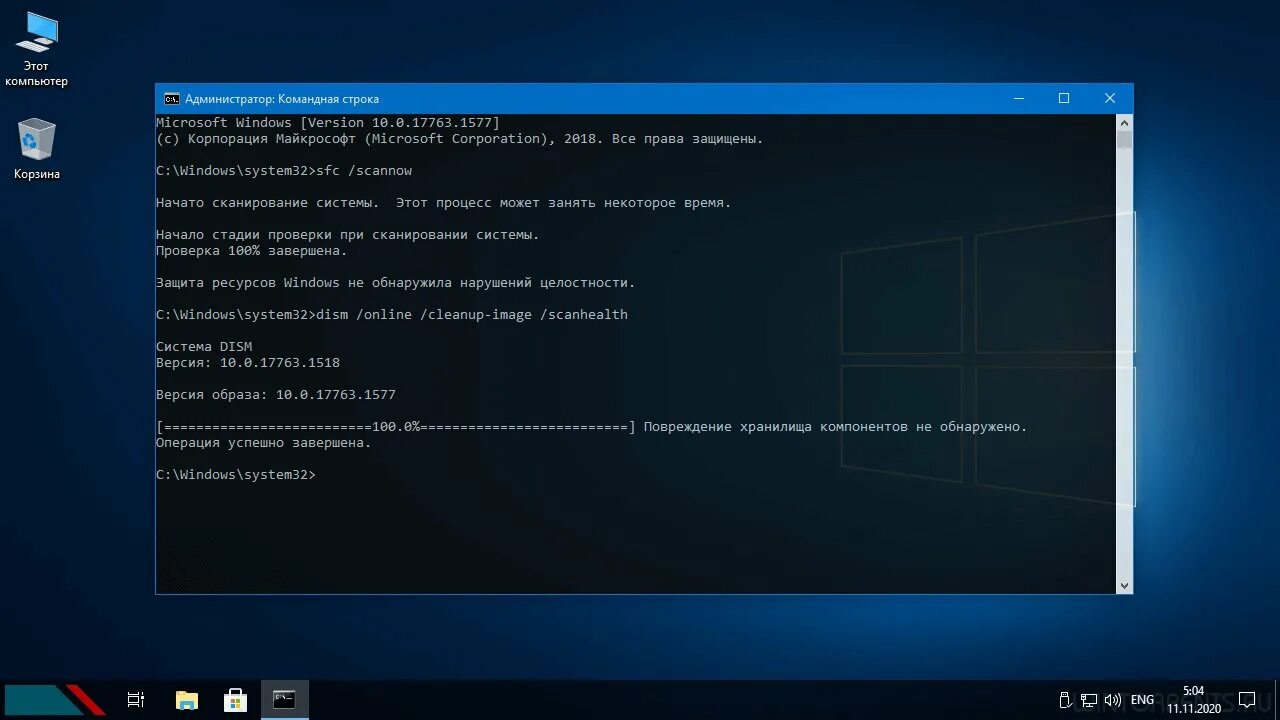Open Task View on the taskbar
1280x720 pixels.
pyautogui.click(x=136, y=700)
